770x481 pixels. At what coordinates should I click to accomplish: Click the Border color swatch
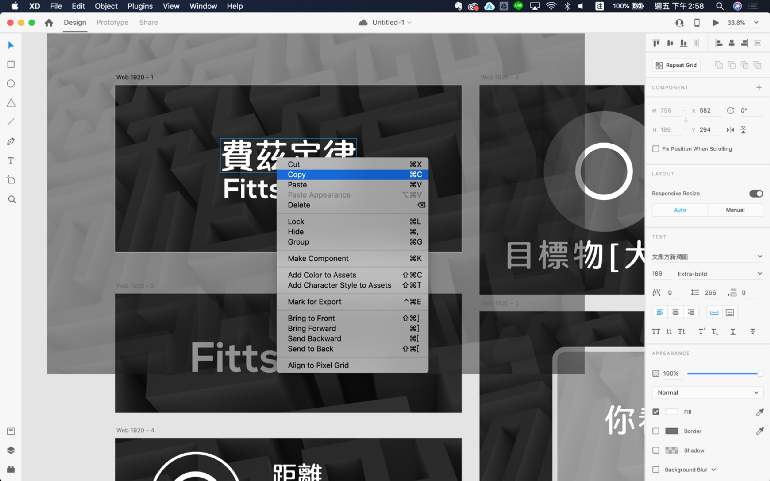click(x=671, y=431)
